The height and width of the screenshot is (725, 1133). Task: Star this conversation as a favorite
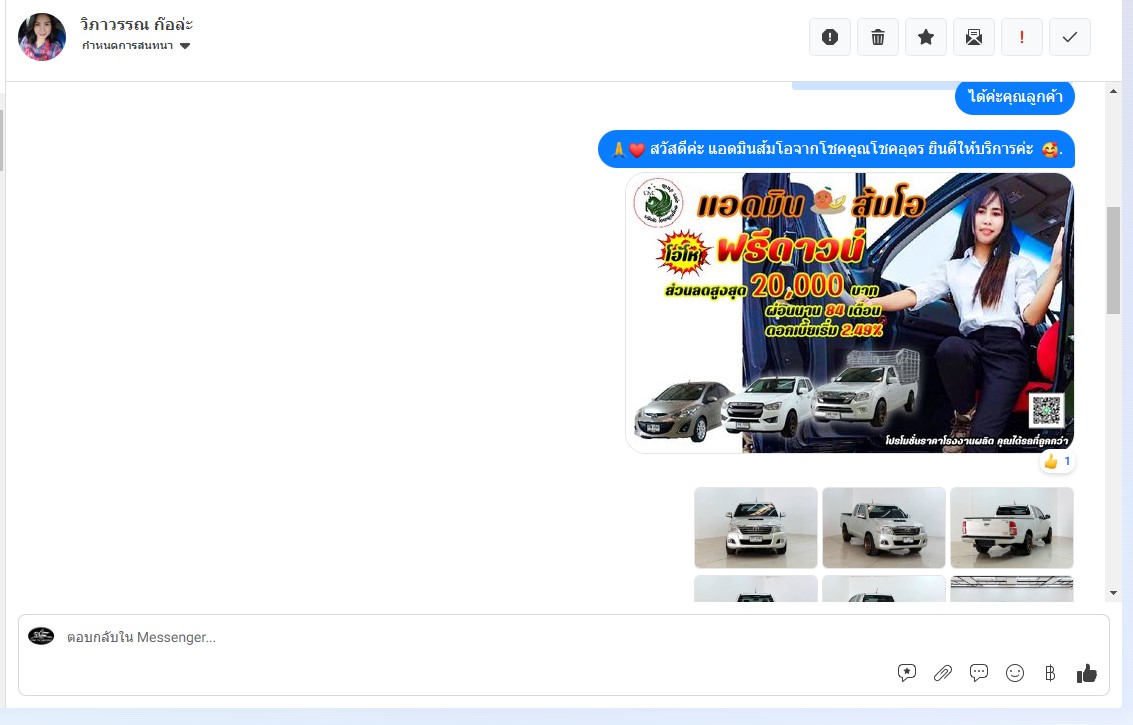926,37
